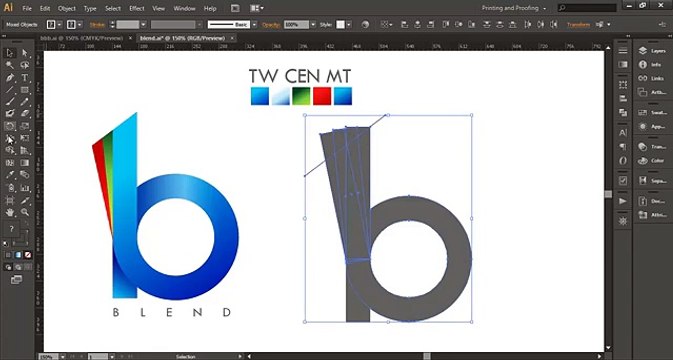
Task: Select the Lasso tool
Action: tap(25, 65)
